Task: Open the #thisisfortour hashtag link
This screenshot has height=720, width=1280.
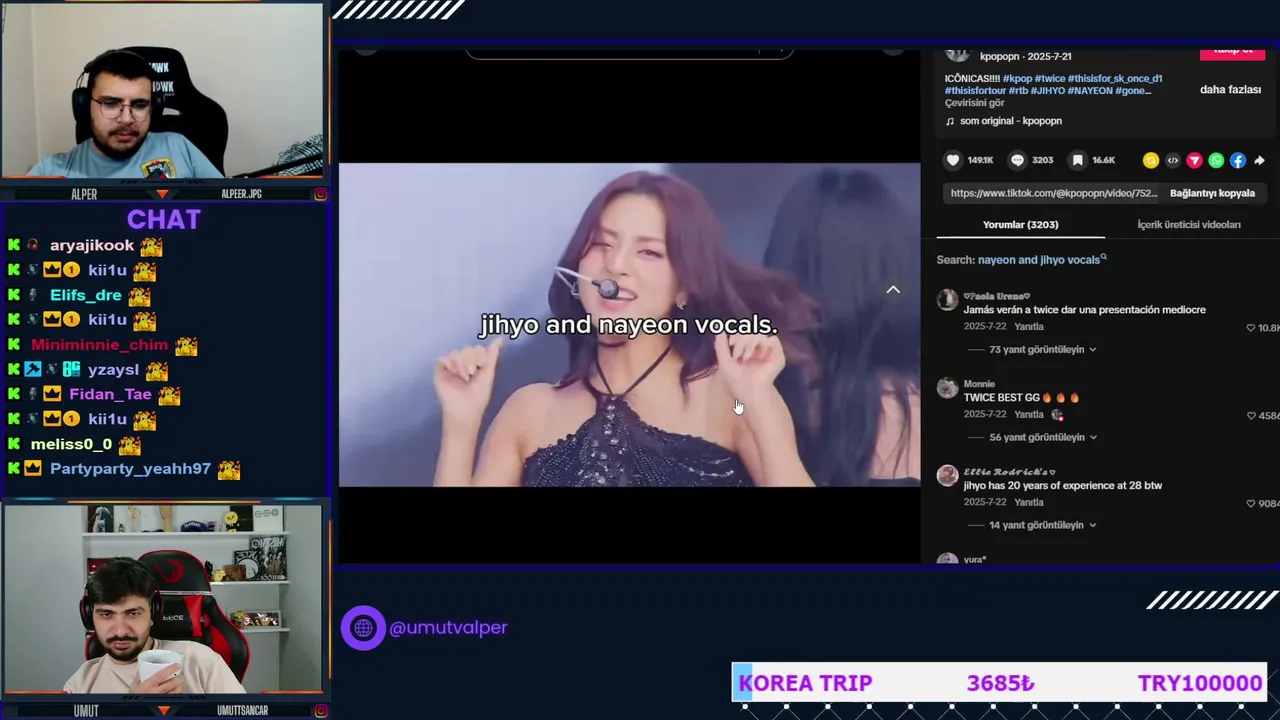Action: coord(976,91)
